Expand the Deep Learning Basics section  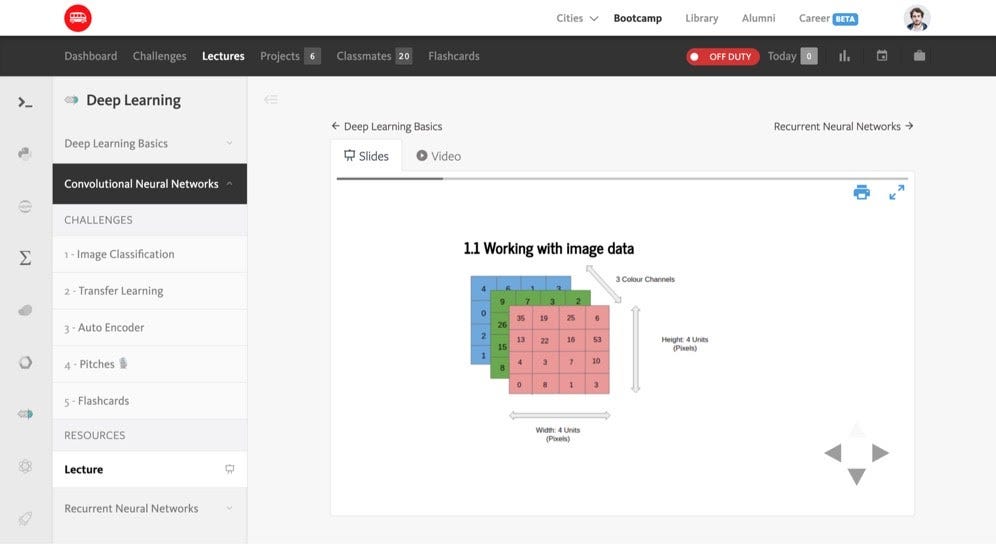pyautogui.click(x=149, y=143)
